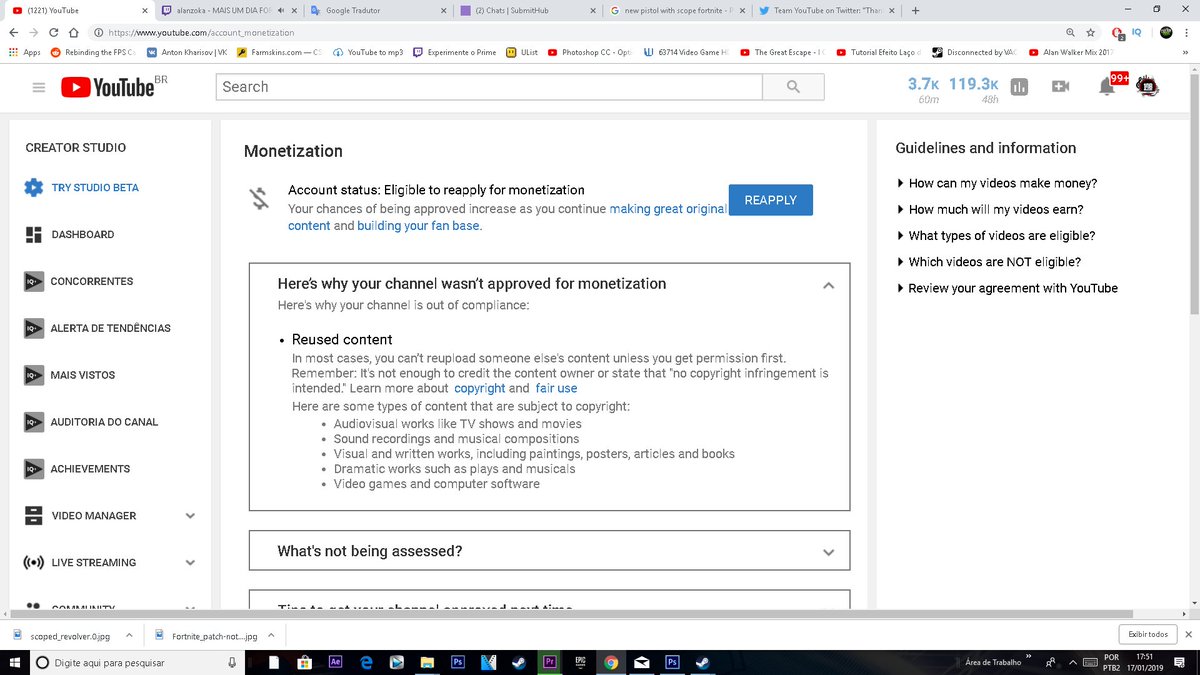Open MAIS VISTOS in the sidebar
1200x675 pixels.
click(x=83, y=376)
